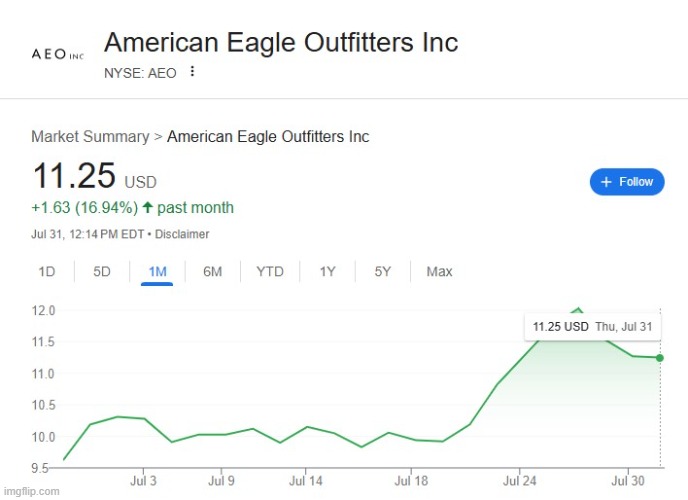
Task: Show the Max price history
Action: tap(439, 271)
